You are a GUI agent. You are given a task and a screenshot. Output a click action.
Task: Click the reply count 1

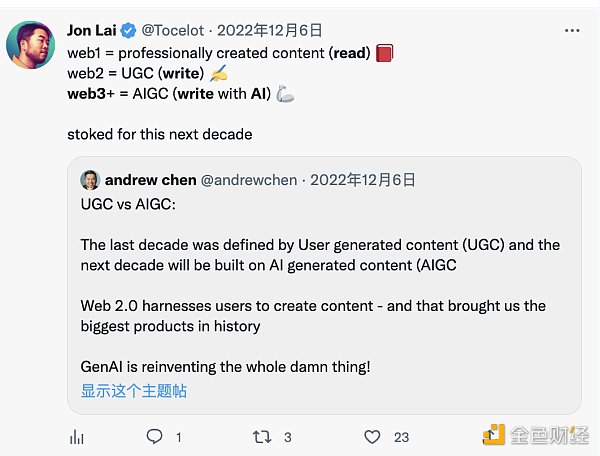pos(179,437)
